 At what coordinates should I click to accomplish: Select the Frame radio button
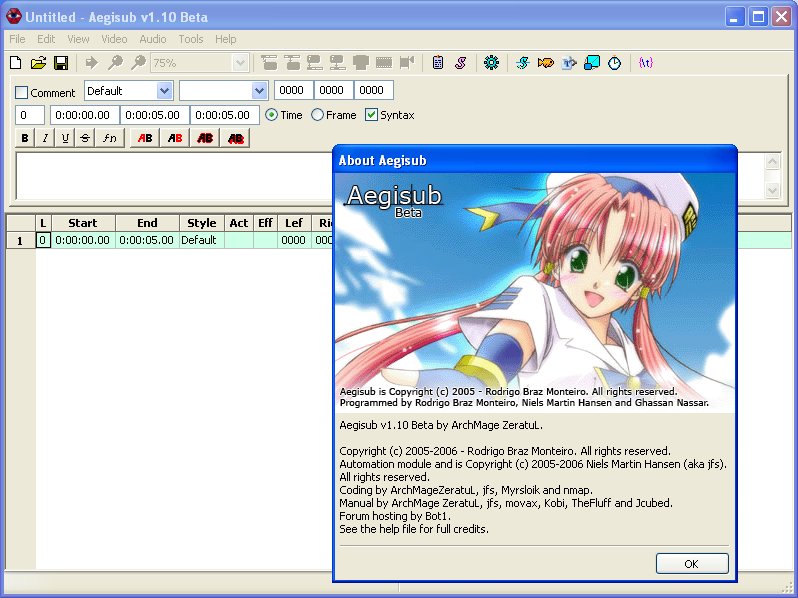[x=318, y=115]
